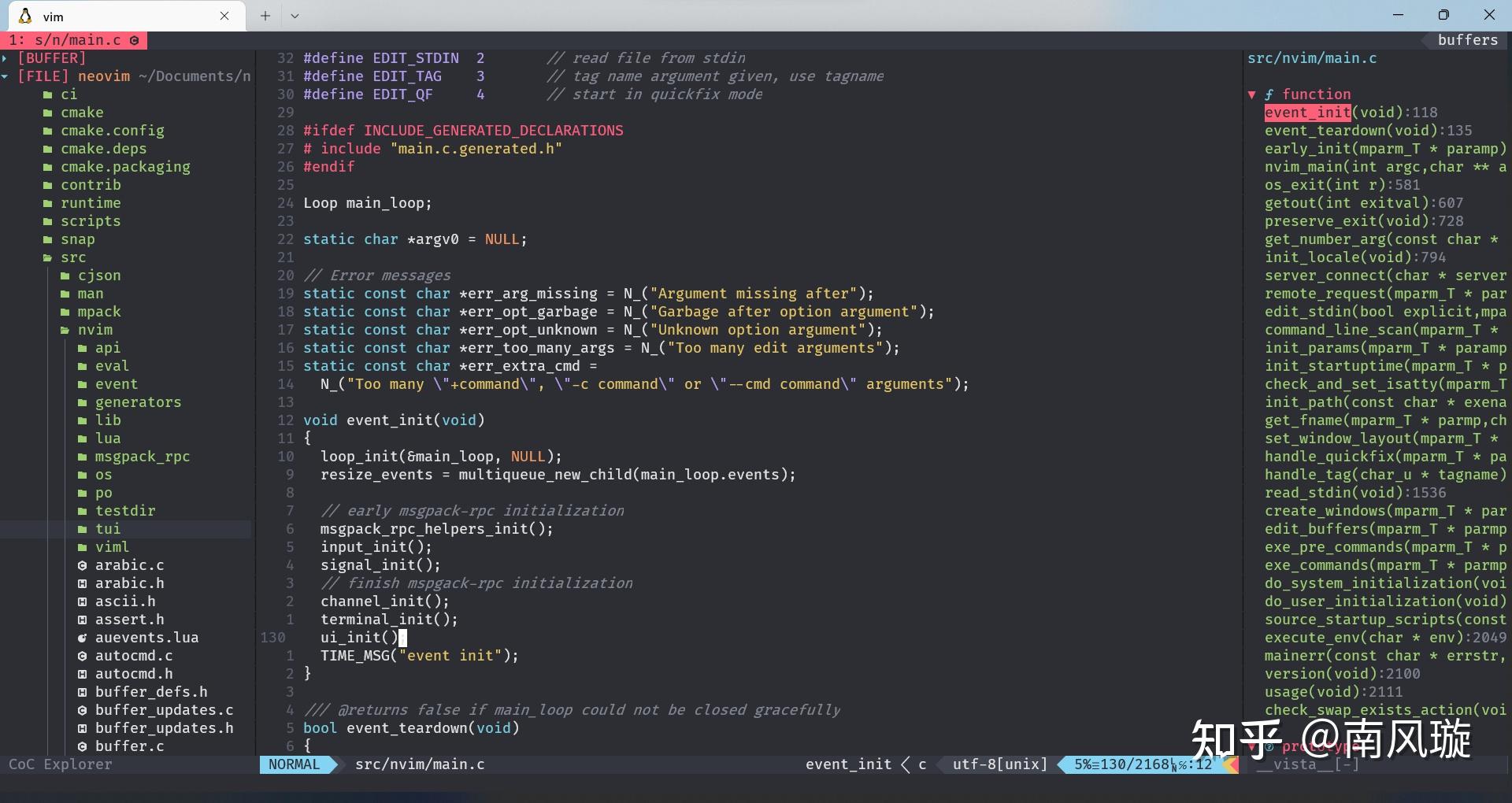Switch to the buffers tab in Vista
This screenshot has width=1512, height=803.
[1466, 40]
